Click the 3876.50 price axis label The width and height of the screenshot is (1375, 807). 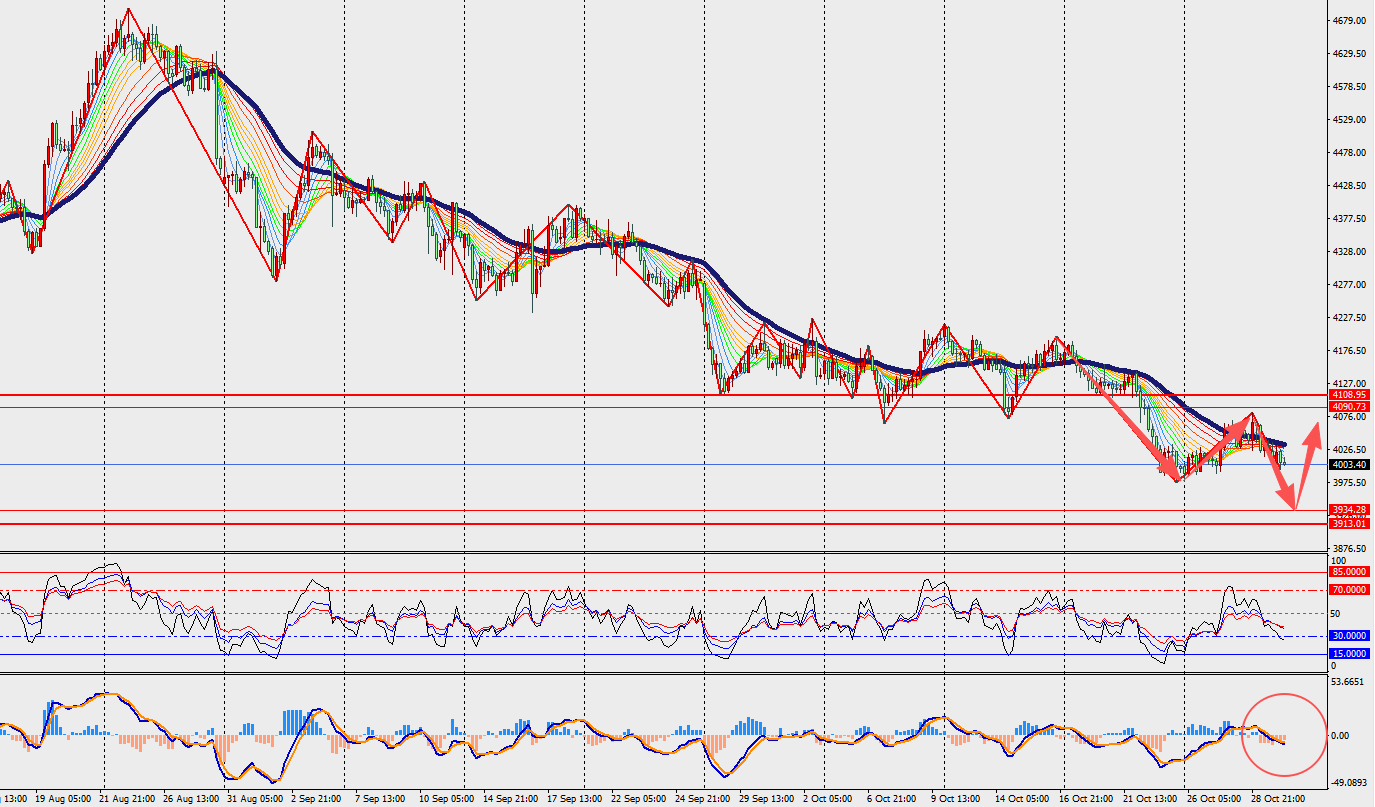1349,549
